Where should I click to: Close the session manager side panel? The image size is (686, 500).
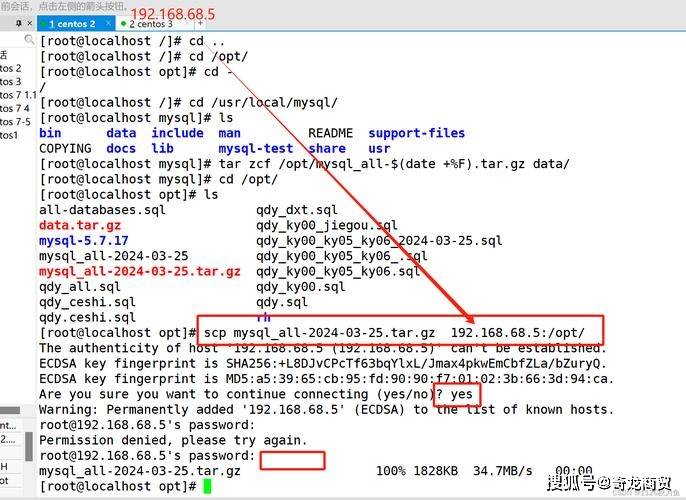[29, 23]
